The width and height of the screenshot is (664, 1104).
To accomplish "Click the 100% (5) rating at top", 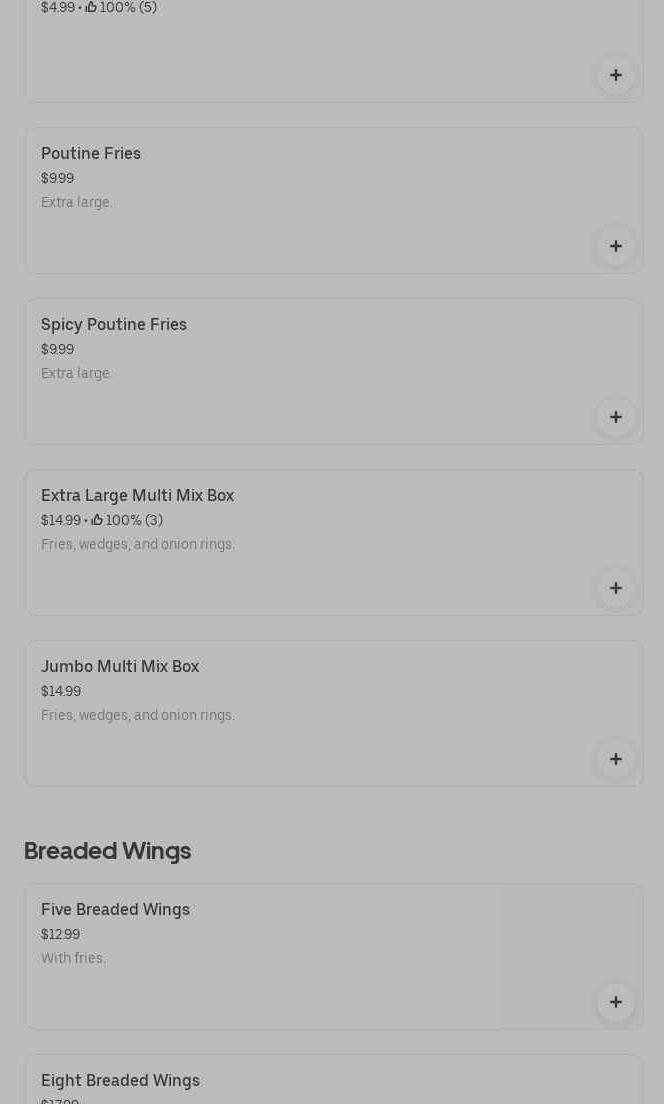I will coord(122,8).
